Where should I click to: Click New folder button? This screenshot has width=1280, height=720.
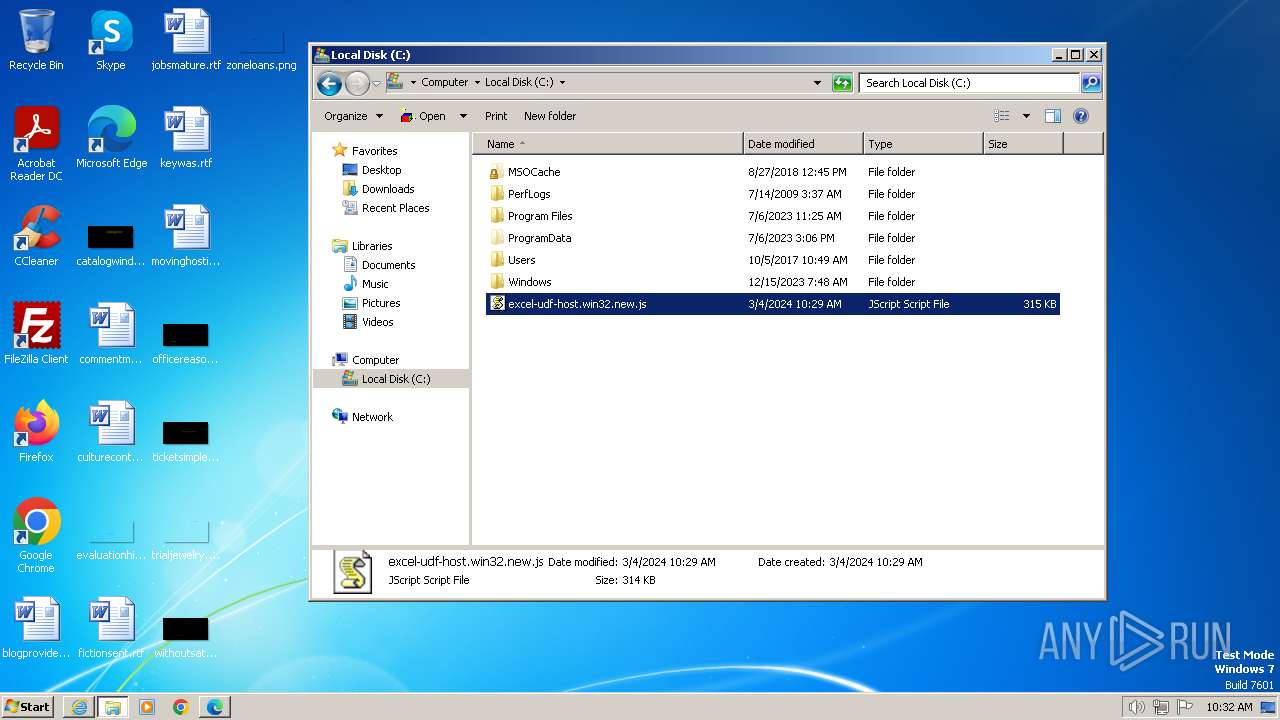click(x=550, y=116)
